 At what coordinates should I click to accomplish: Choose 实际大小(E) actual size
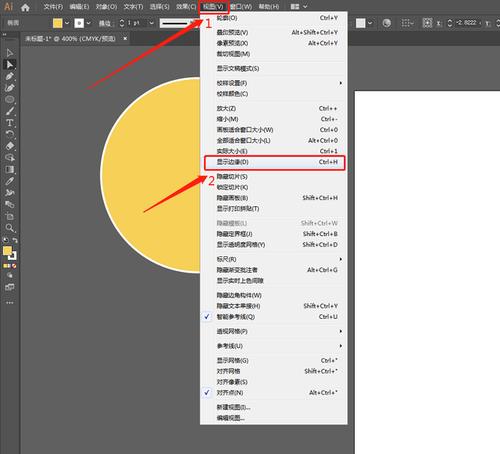tap(273, 151)
